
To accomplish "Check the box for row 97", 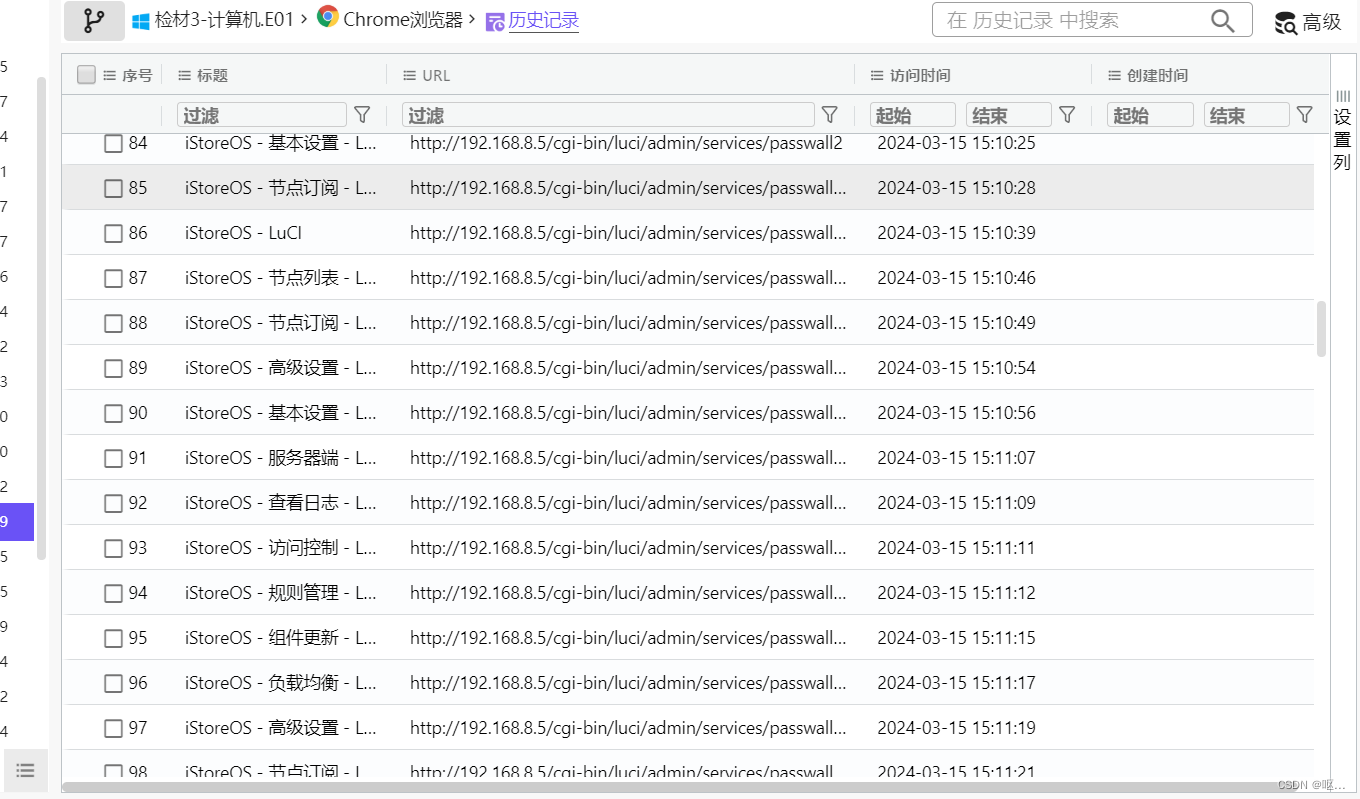I will tap(113, 728).
